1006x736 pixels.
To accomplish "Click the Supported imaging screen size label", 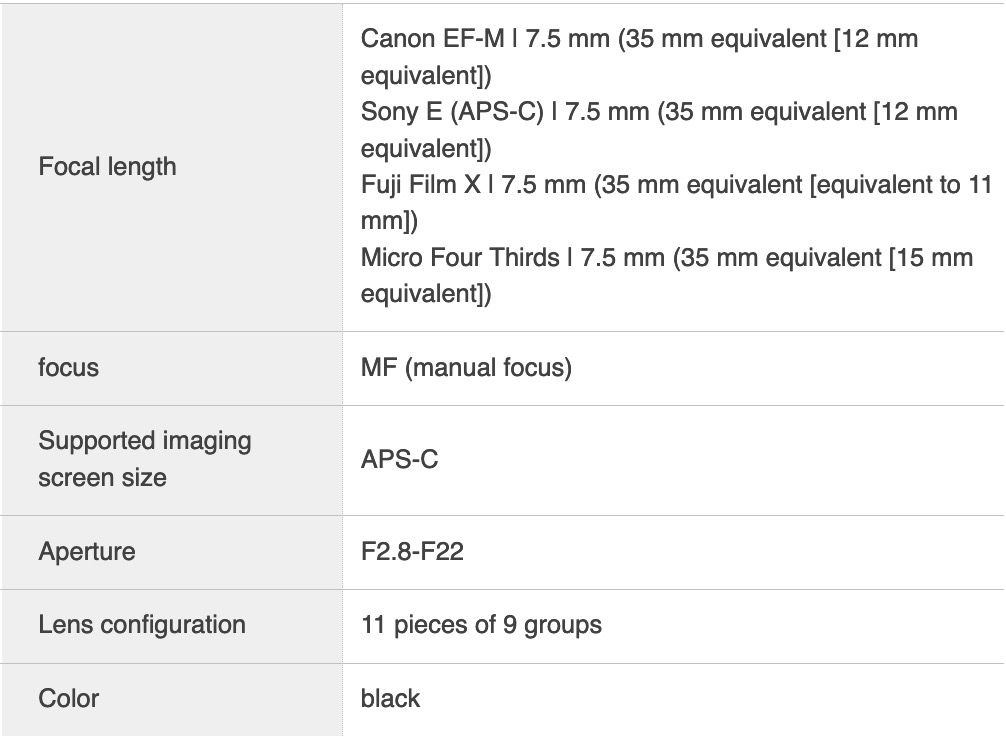I will pos(145,459).
